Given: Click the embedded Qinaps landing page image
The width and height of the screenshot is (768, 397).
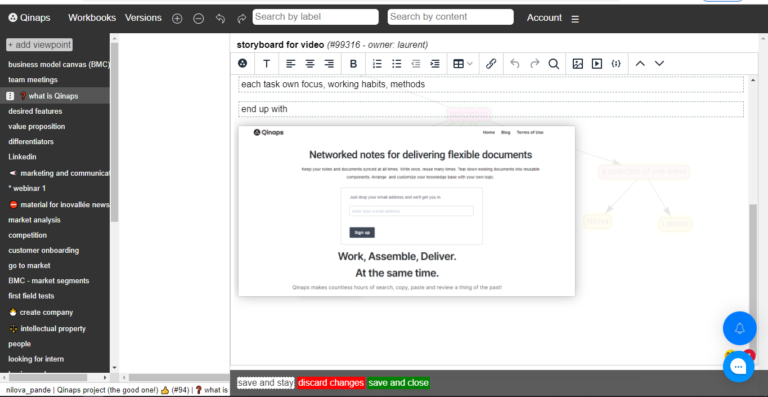Looking at the screenshot, I should click(x=407, y=211).
